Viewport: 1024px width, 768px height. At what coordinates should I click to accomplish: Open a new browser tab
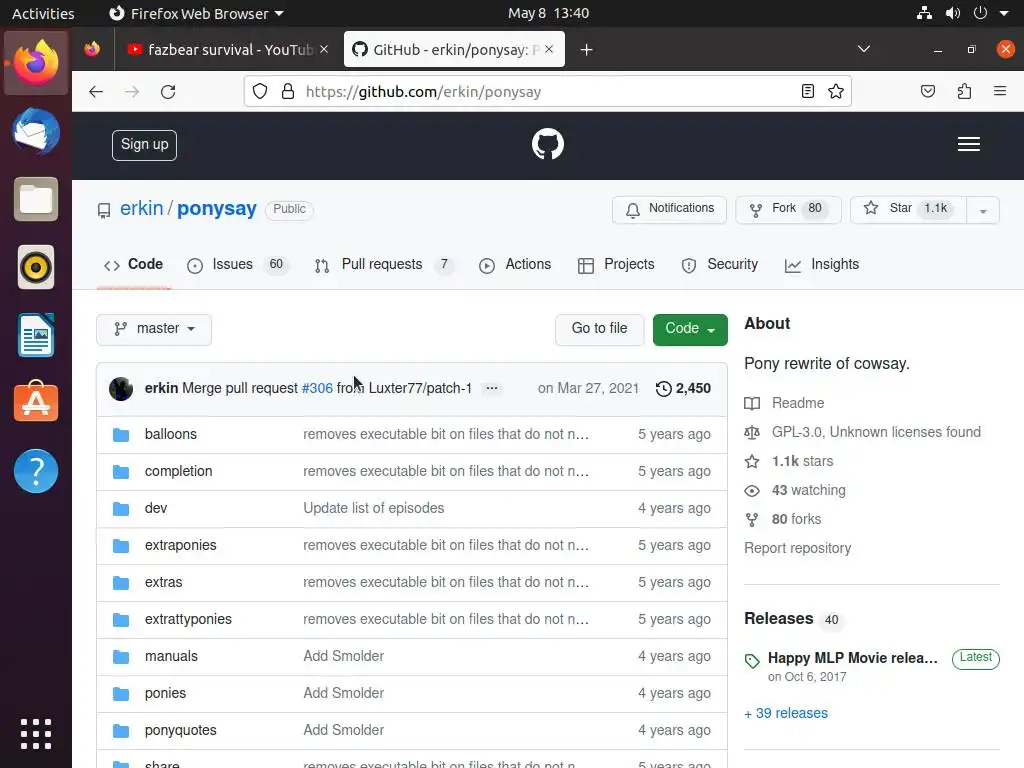click(x=586, y=50)
